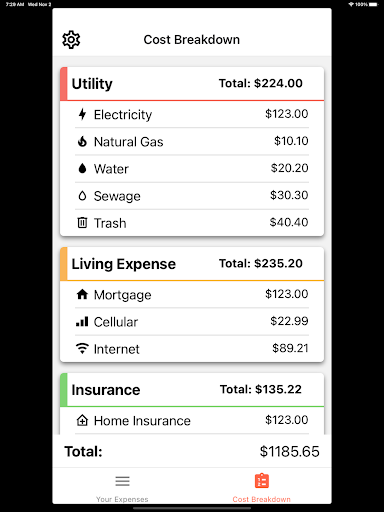The width and height of the screenshot is (384, 512).
Task: Open the Internet $89.21 expense row
Action: tap(192, 349)
